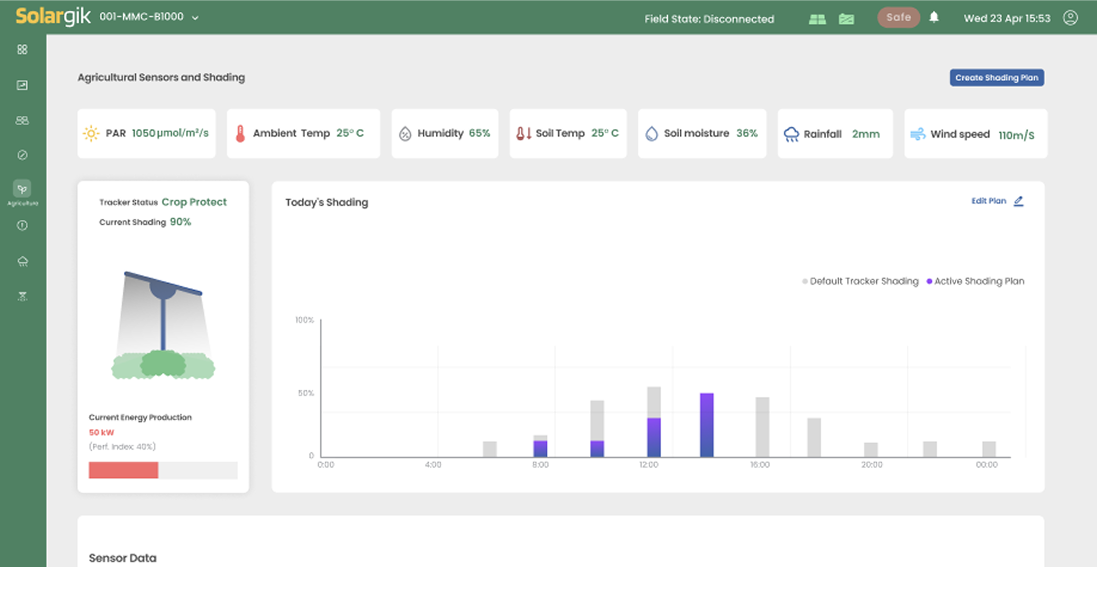The image size is (1097, 597).
Task: Click the Perf. Index 40% text
Action: click(x=122, y=447)
